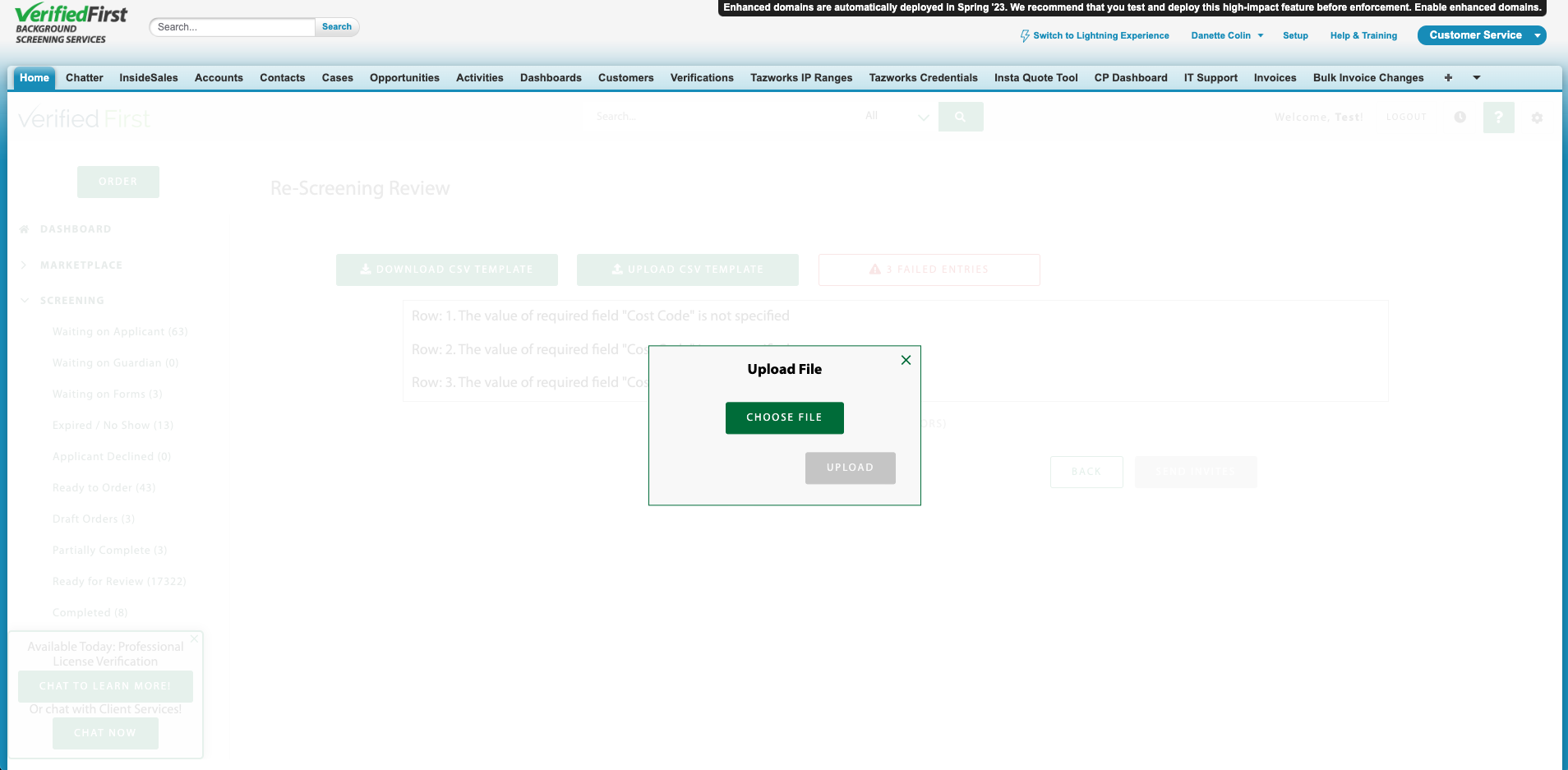This screenshot has height=770, width=1568.
Task: Open the Invoices tab
Action: (1275, 78)
